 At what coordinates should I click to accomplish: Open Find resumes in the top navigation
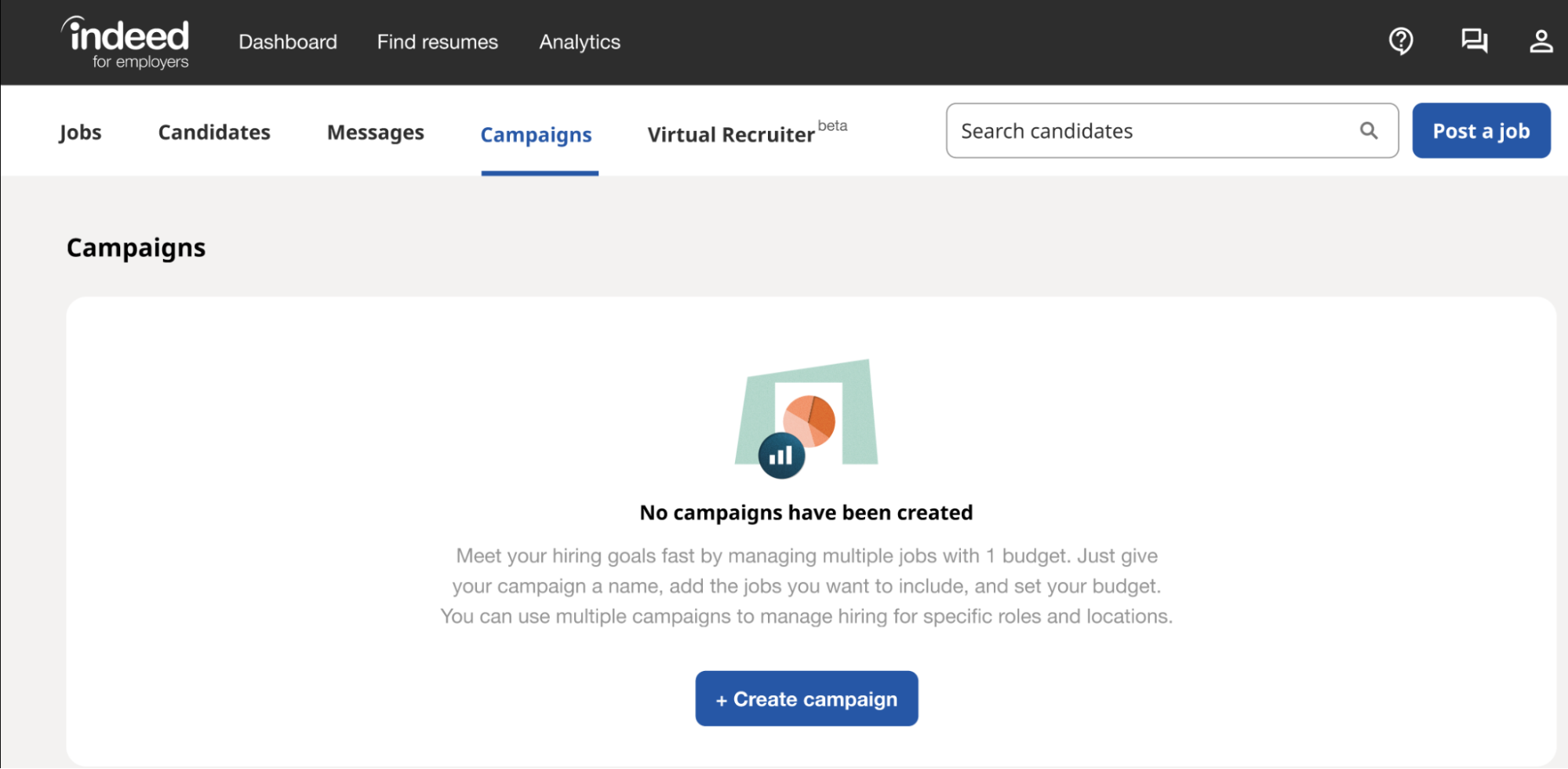coord(437,42)
